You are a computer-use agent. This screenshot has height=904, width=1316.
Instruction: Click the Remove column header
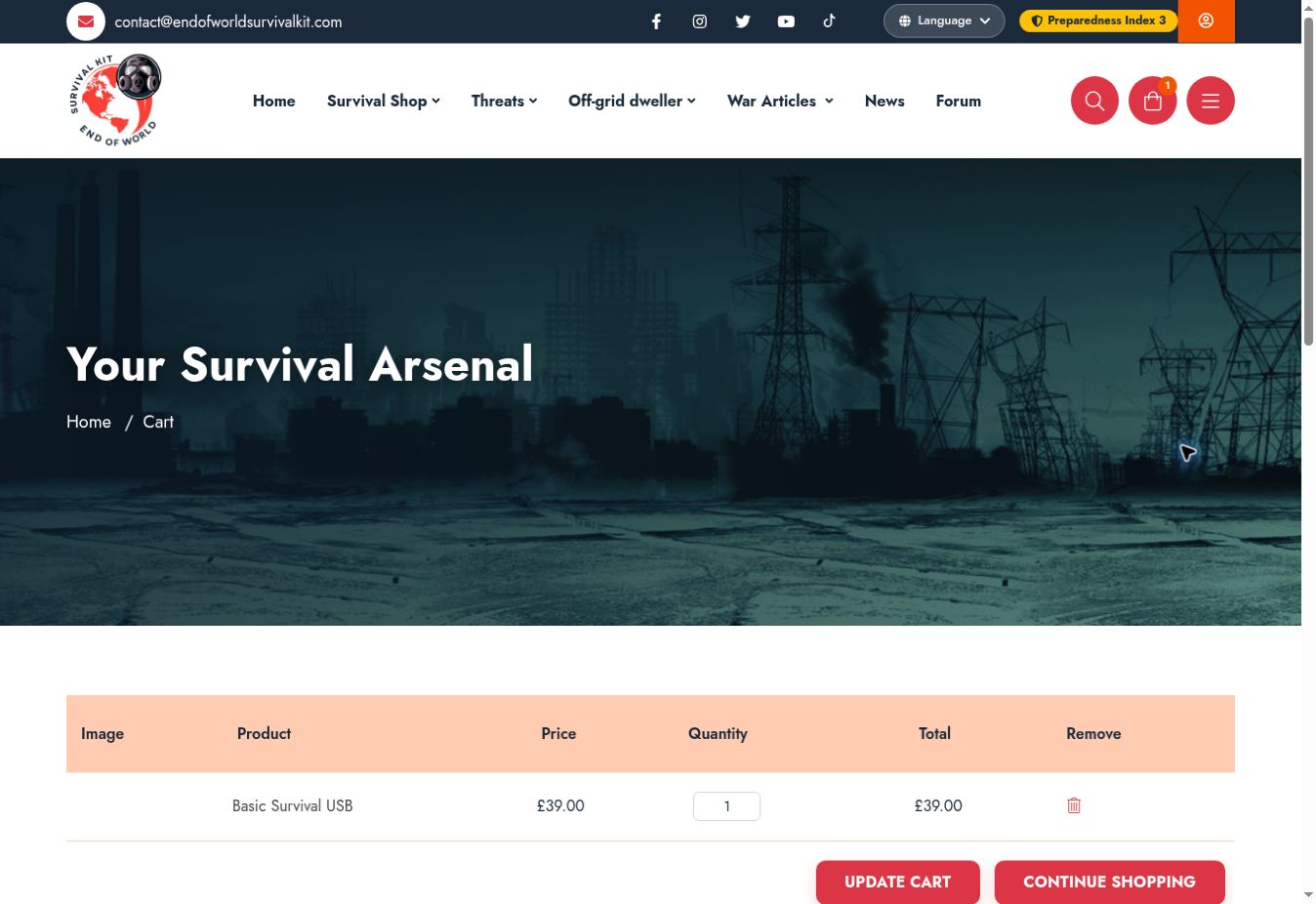(x=1093, y=733)
